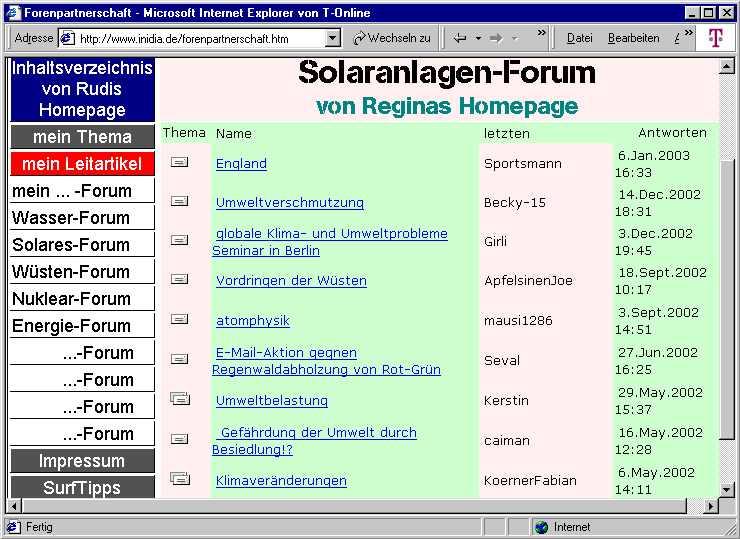Open the Klimaveränderungen thread link
This screenshot has width=740, height=539.
pyautogui.click(x=281, y=480)
